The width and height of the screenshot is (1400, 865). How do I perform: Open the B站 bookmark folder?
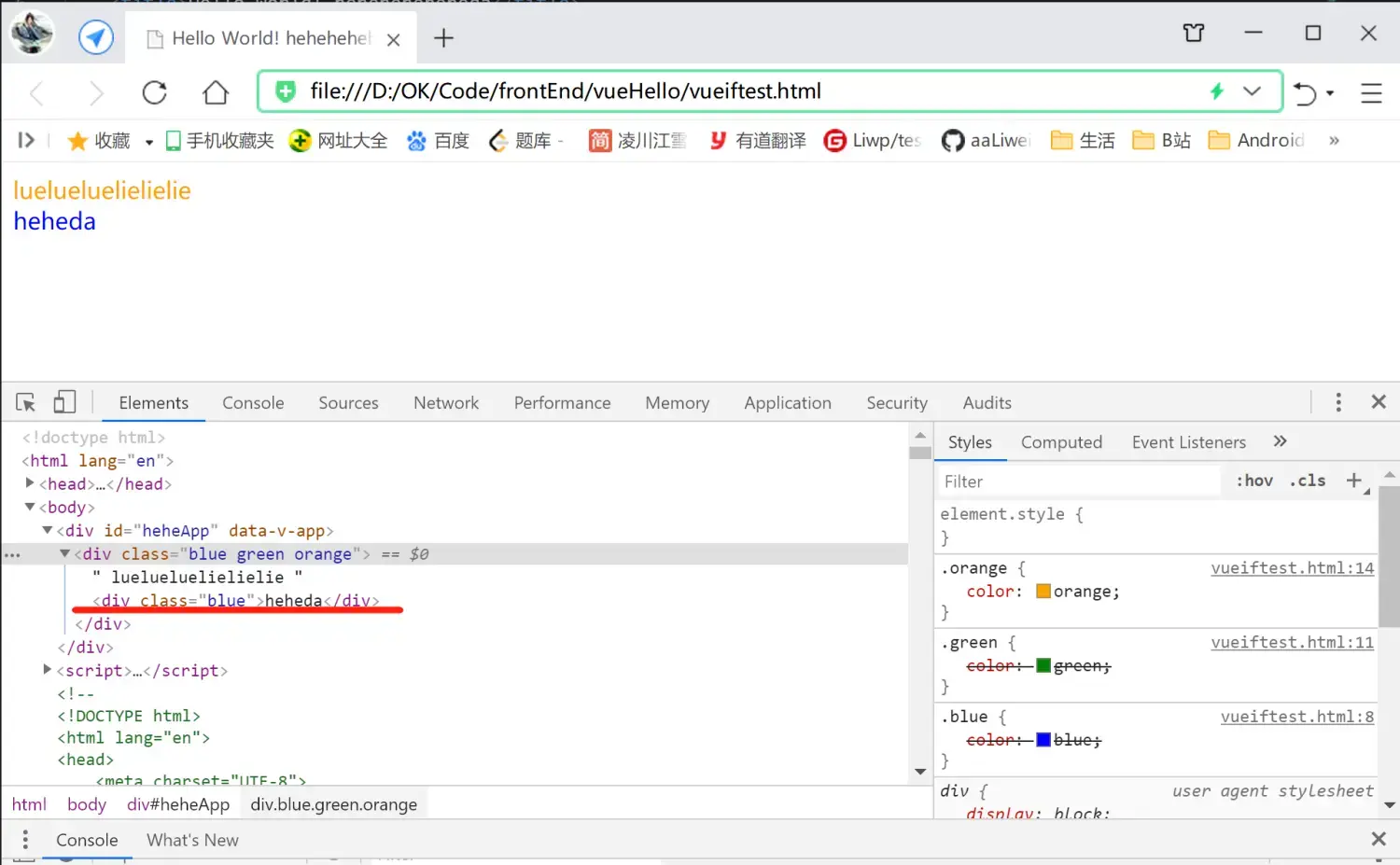pos(1161,141)
